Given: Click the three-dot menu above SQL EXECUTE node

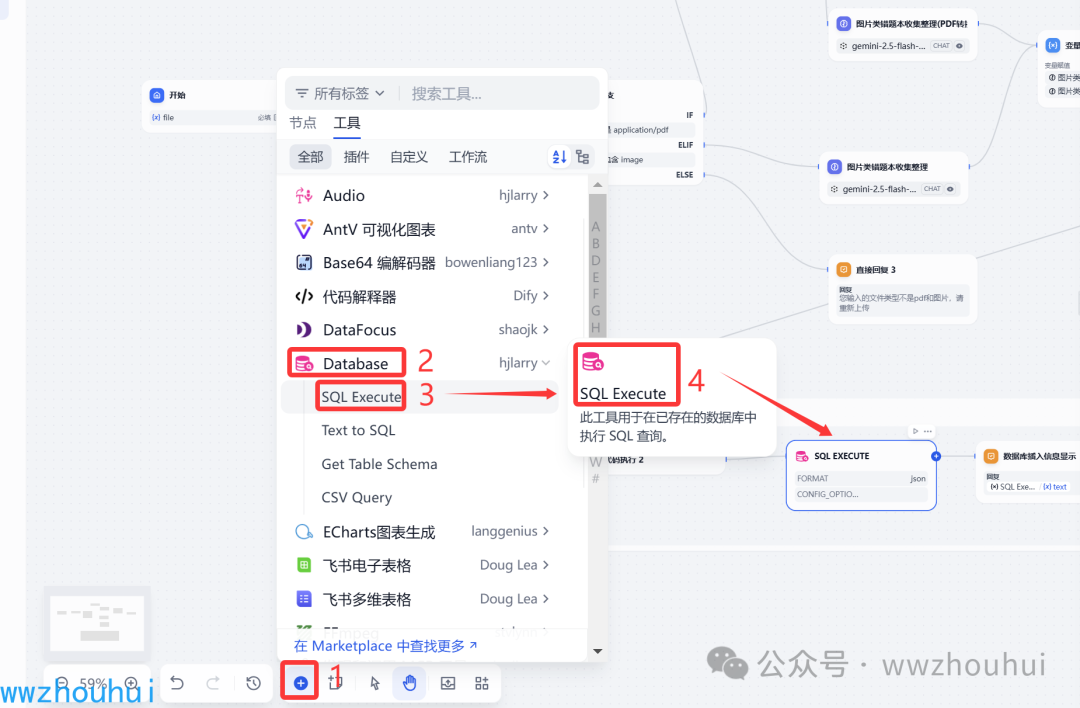Looking at the screenshot, I should (x=928, y=431).
